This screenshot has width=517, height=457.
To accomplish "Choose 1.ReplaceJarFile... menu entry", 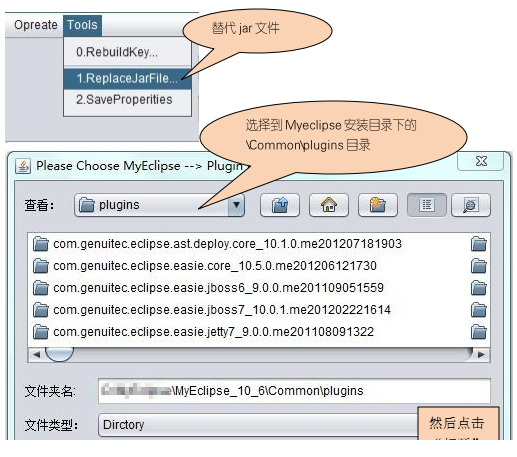I will coord(127,78).
